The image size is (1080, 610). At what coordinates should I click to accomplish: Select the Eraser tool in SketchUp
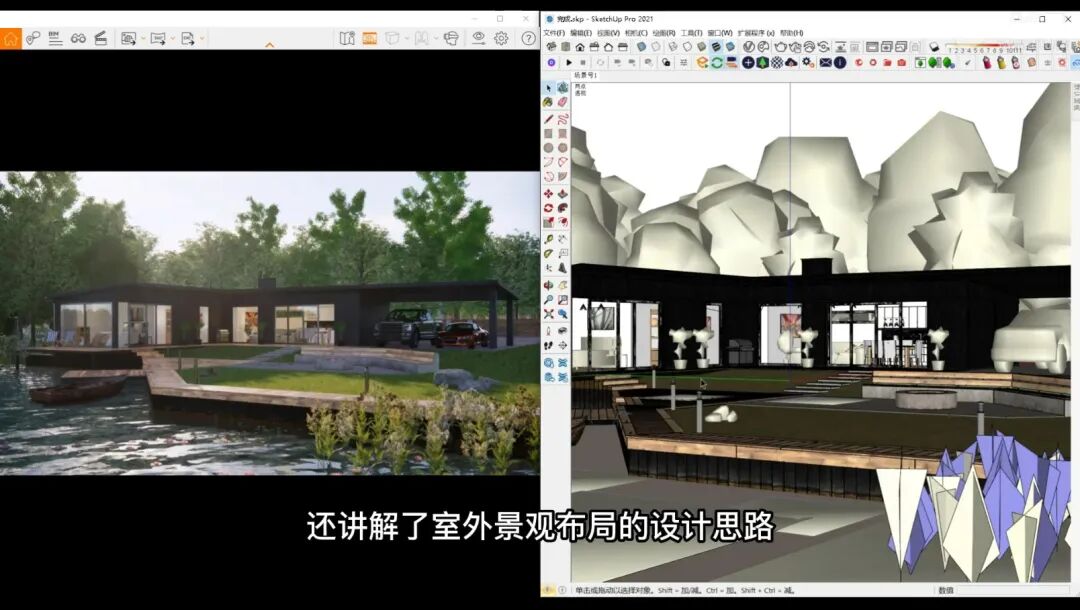click(x=563, y=102)
